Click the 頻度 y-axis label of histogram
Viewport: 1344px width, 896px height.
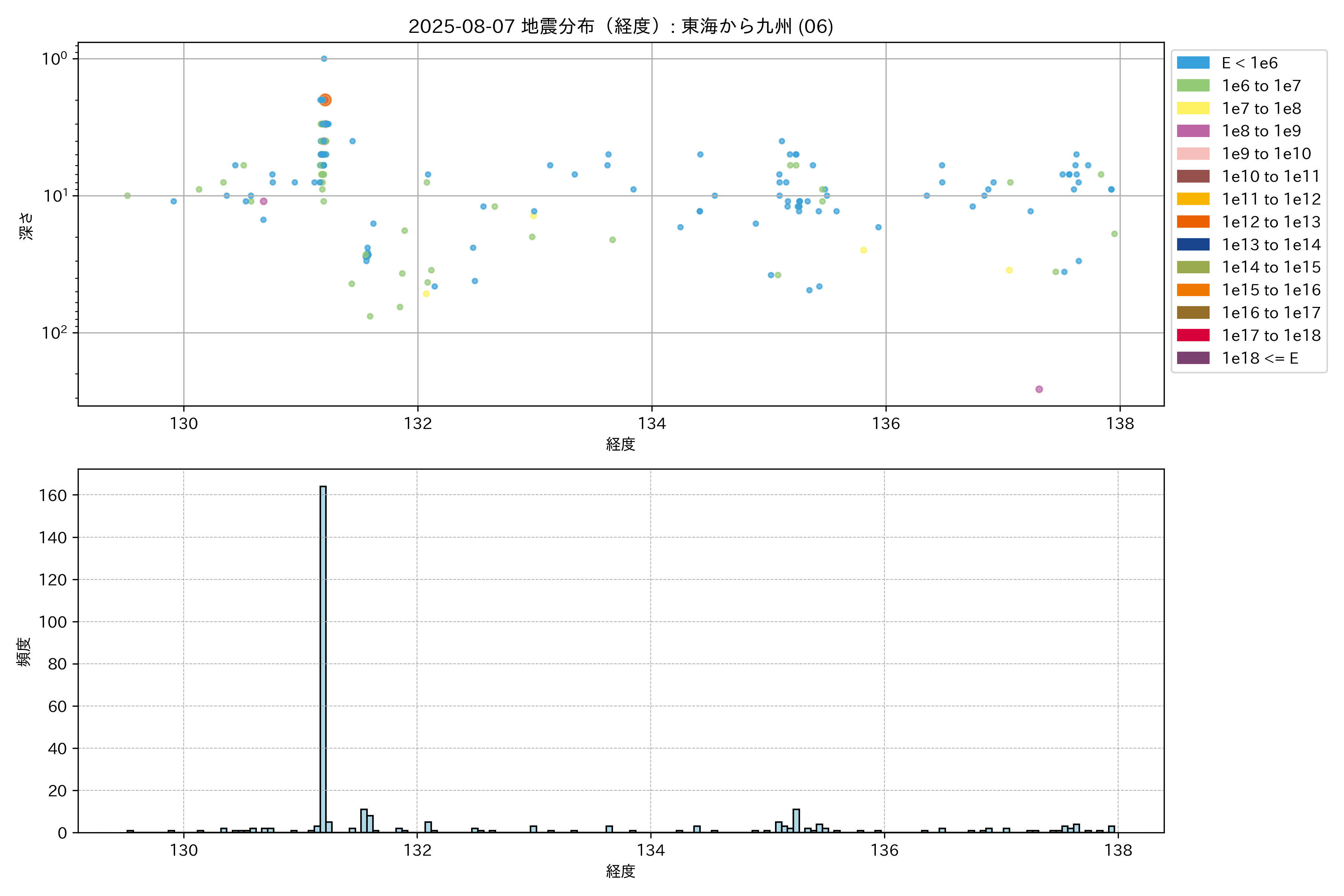[x=24, y=652]
